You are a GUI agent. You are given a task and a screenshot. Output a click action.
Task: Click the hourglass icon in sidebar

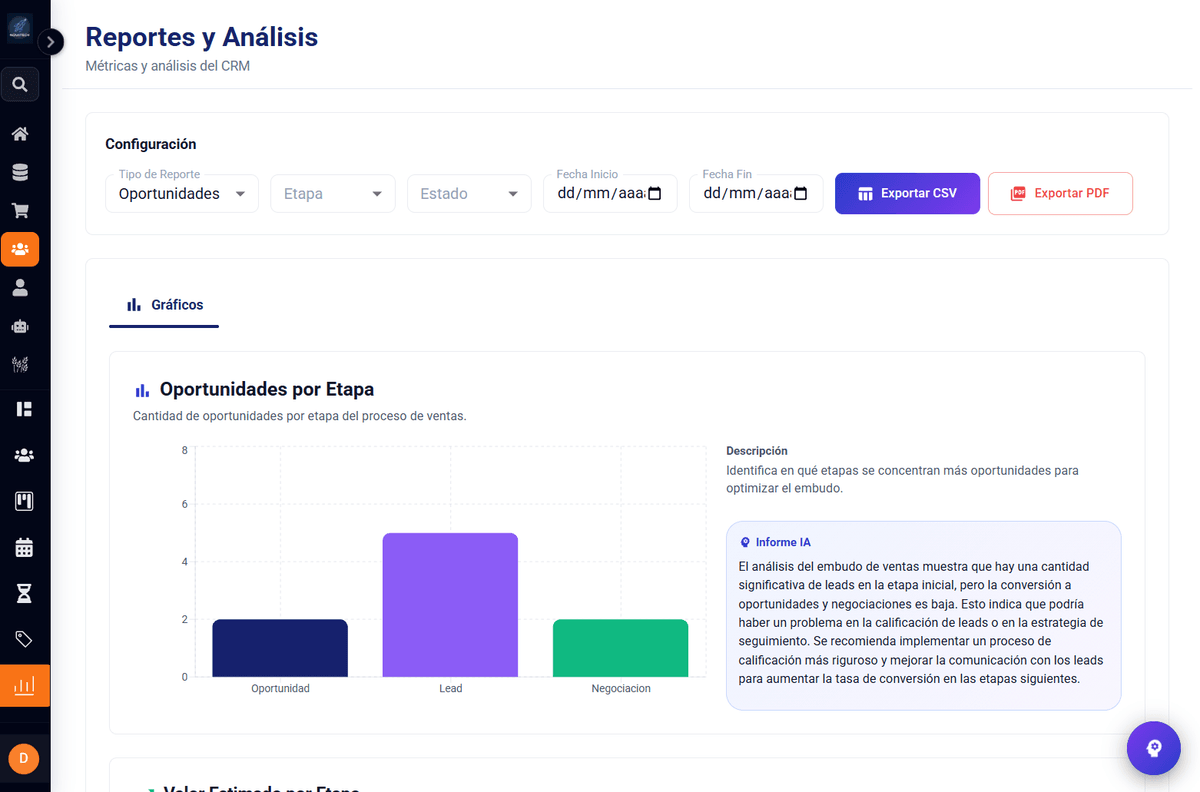(24, 593)
